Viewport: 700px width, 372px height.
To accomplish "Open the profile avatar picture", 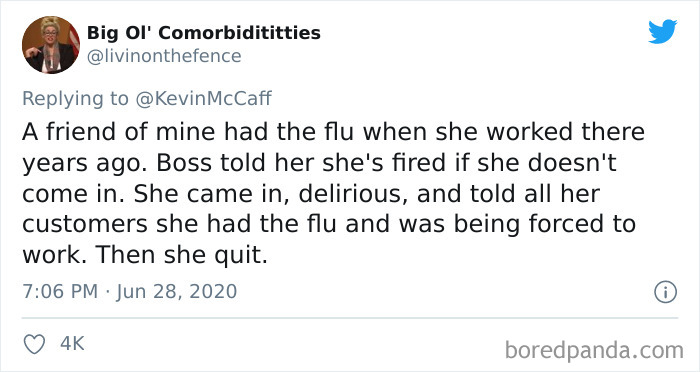I will [51, 45].
